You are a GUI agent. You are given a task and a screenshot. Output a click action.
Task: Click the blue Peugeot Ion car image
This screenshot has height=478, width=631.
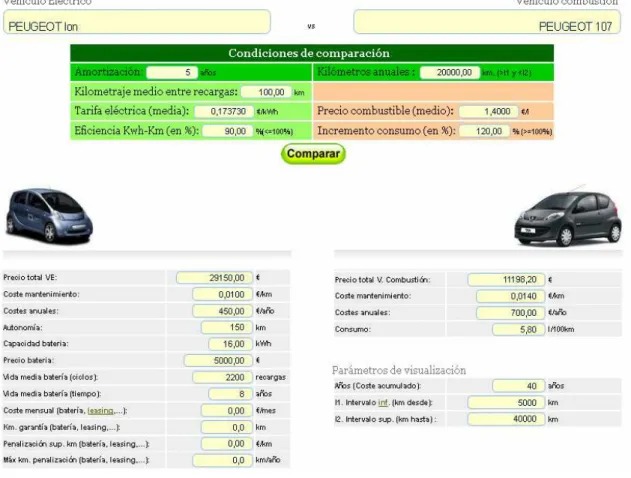point(49,216)
